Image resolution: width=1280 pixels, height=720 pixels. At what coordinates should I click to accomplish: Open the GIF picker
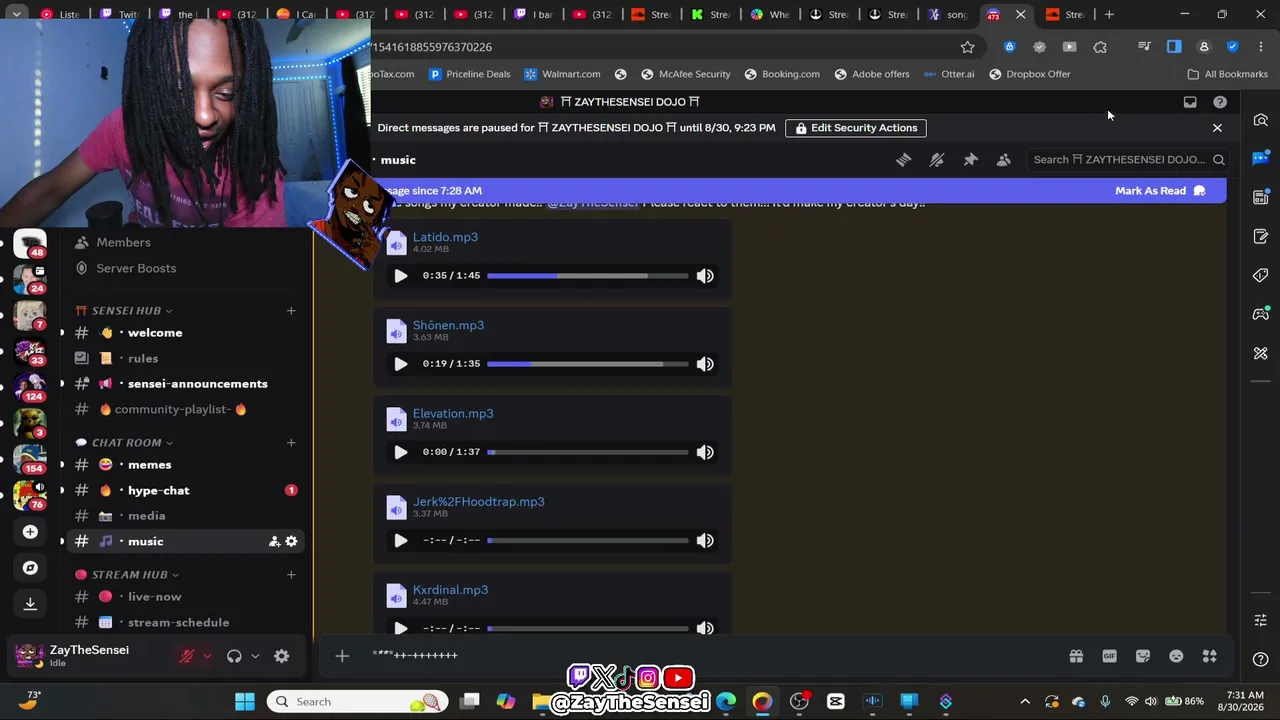click(x=1109, y=656)
